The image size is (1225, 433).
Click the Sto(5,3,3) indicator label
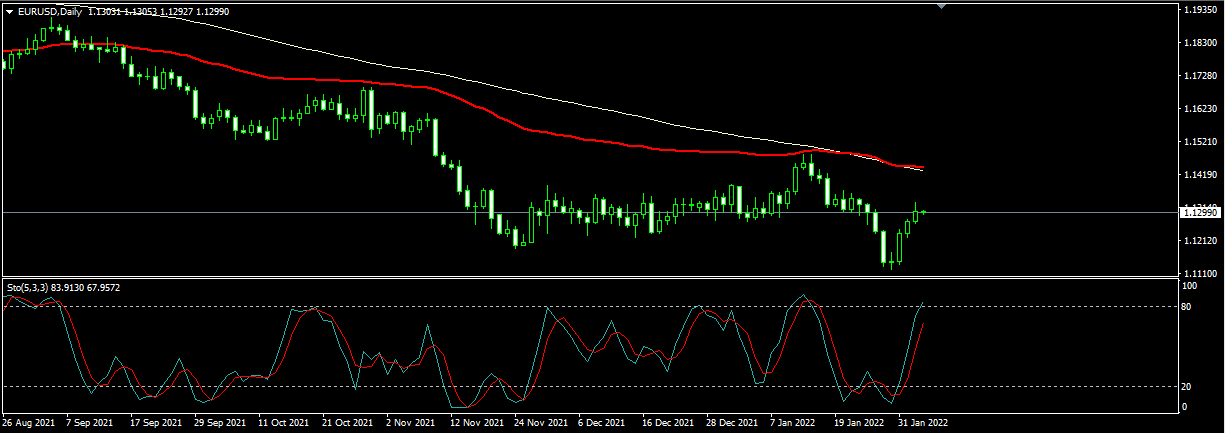(x=30, y=288)
